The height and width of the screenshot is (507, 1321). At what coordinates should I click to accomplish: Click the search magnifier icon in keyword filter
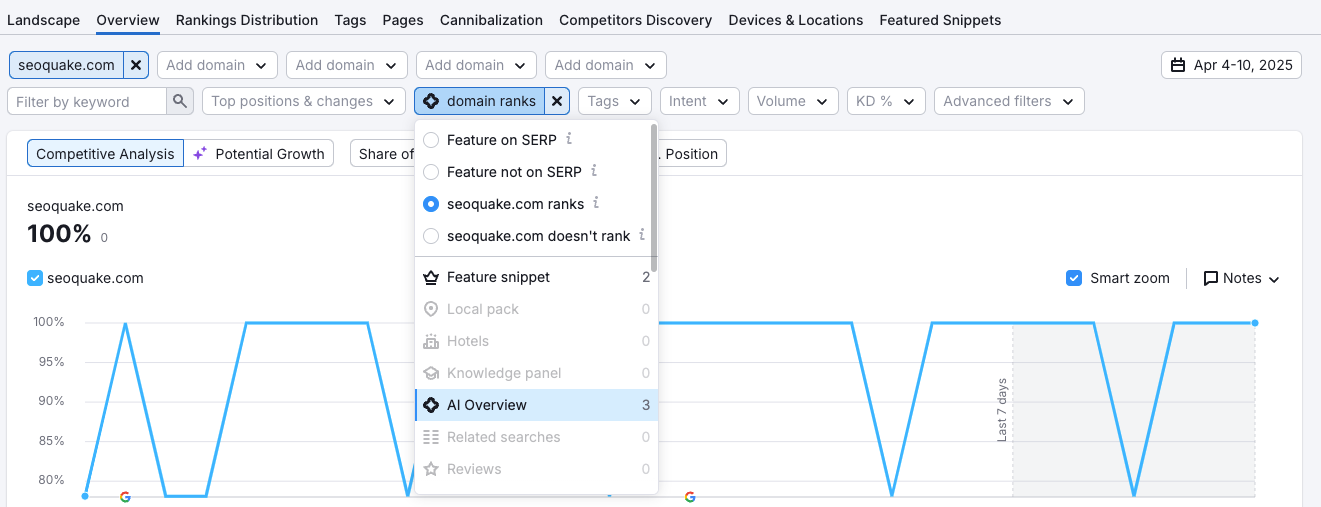click(x=180, y=101)
